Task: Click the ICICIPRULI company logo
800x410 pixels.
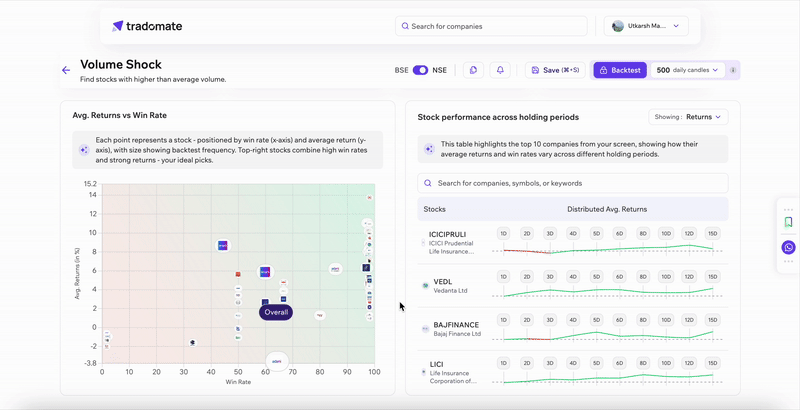Action: [423, 243]
